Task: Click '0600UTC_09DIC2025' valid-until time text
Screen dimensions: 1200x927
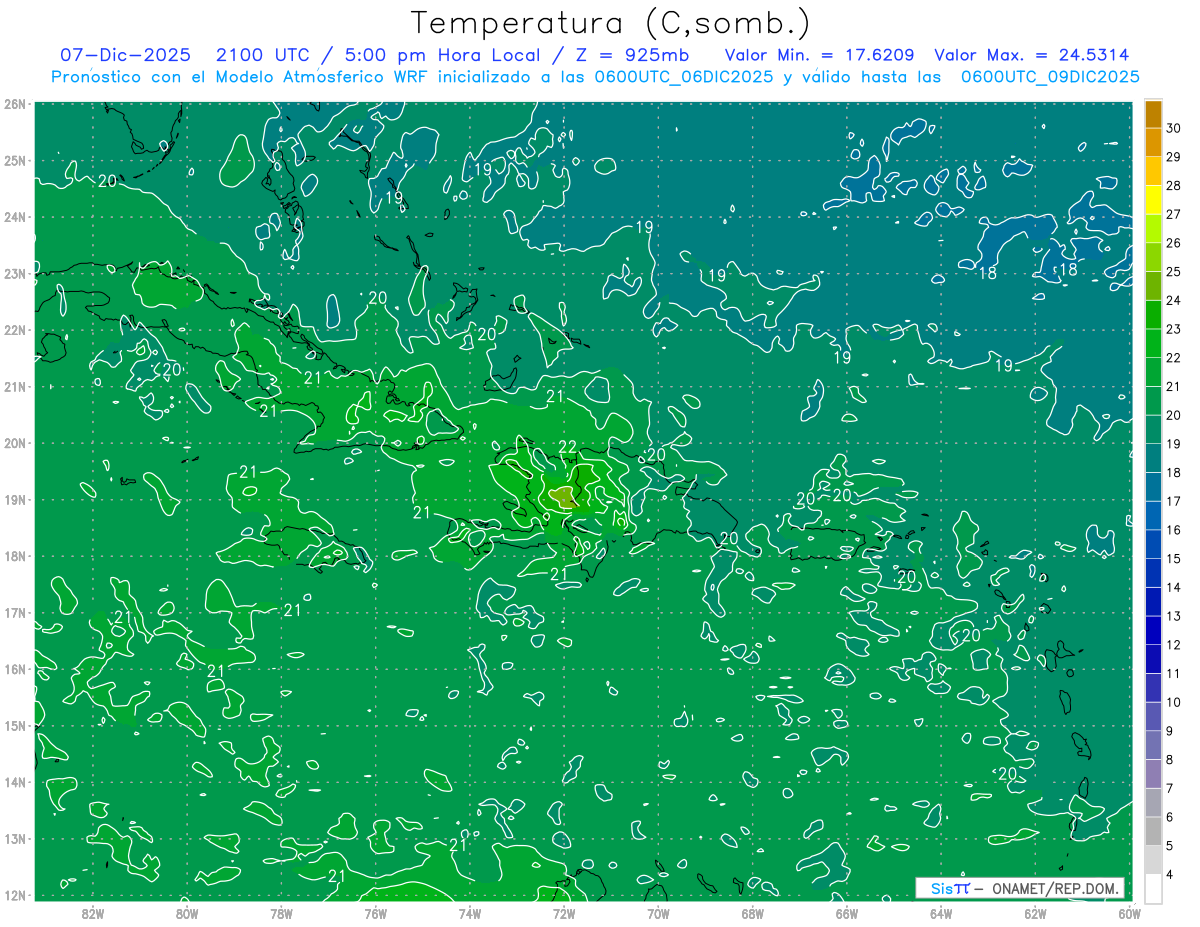Action: tap(1050, 77)
